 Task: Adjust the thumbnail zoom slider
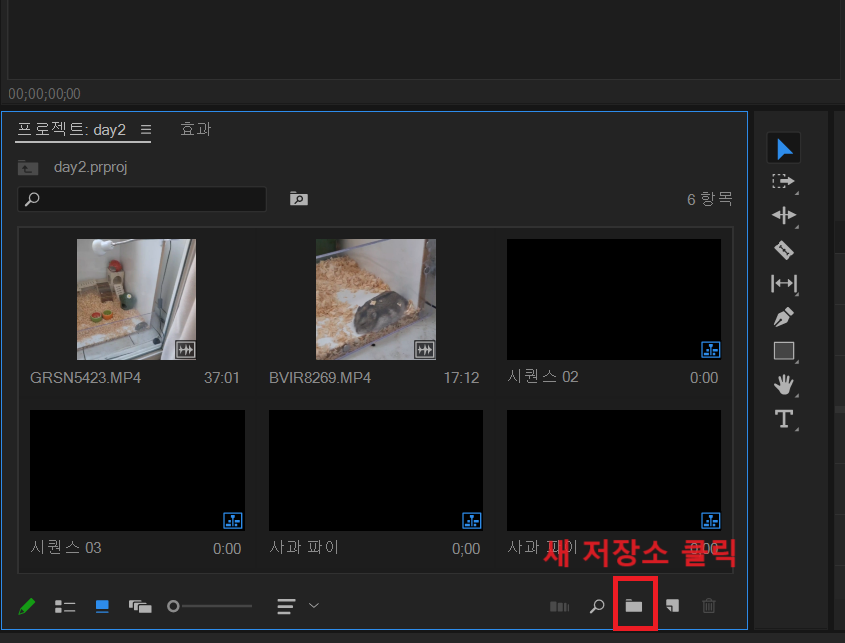tap(210, 605)
